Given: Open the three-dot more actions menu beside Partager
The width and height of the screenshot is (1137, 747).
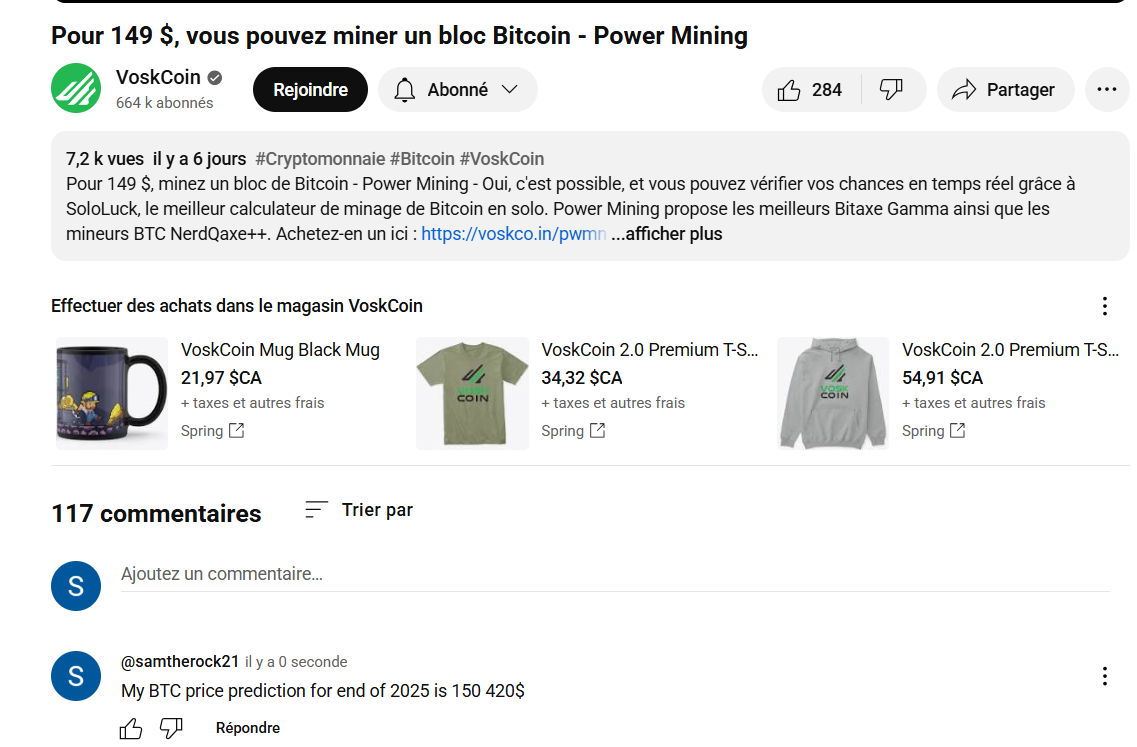Looking at the screenshot, I should coord(1107,90).
